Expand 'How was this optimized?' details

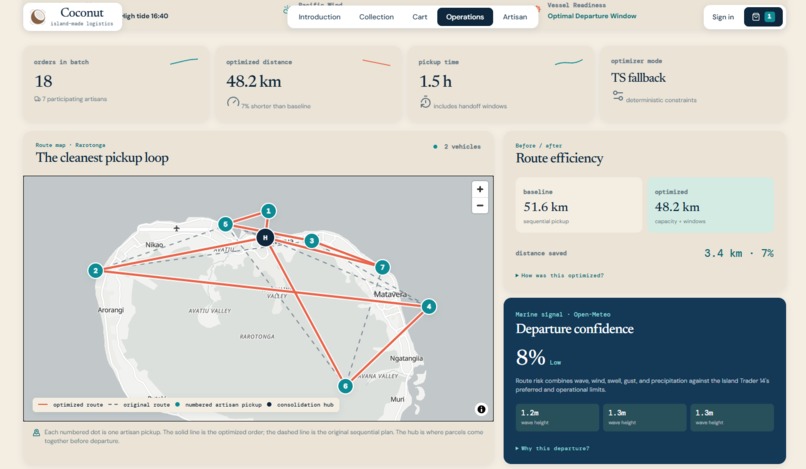[x=560, y=276]
